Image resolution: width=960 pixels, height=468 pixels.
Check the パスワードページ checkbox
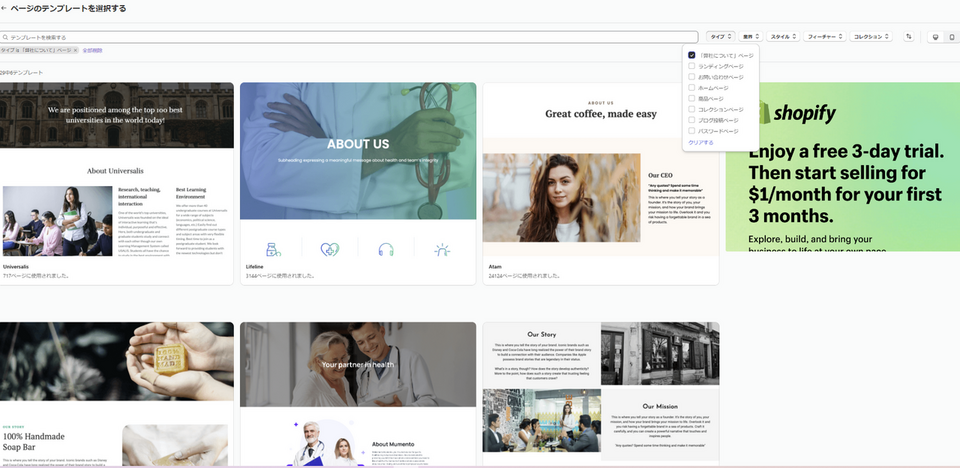692,131
